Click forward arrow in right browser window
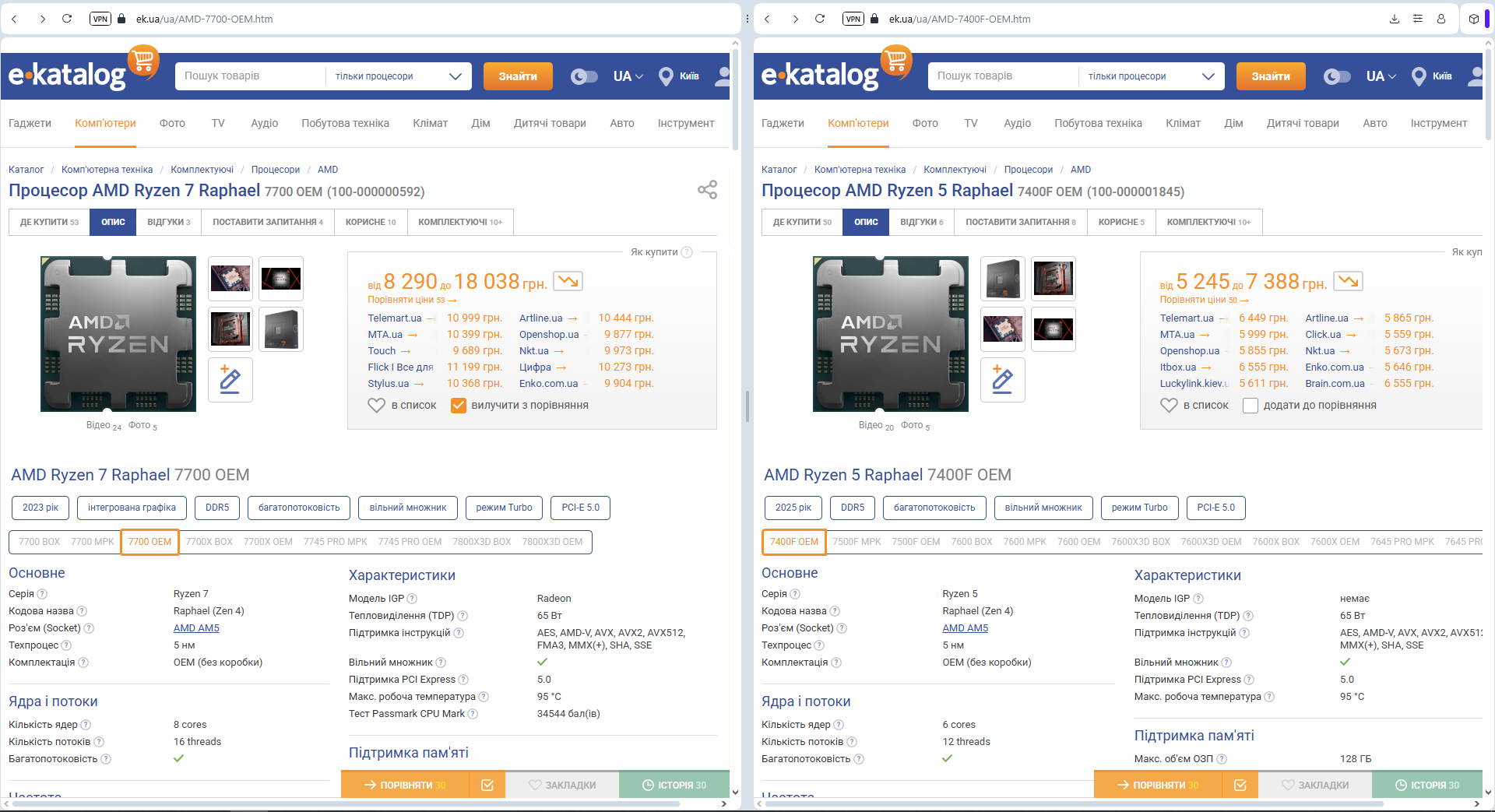 (795, 19)
